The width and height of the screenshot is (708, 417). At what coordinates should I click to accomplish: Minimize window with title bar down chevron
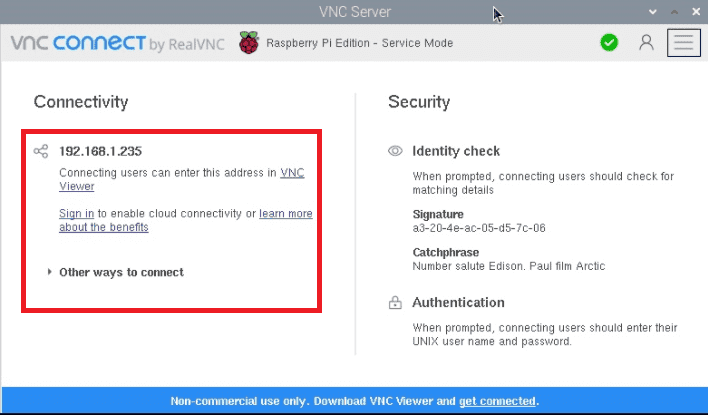tap(652, 12)
